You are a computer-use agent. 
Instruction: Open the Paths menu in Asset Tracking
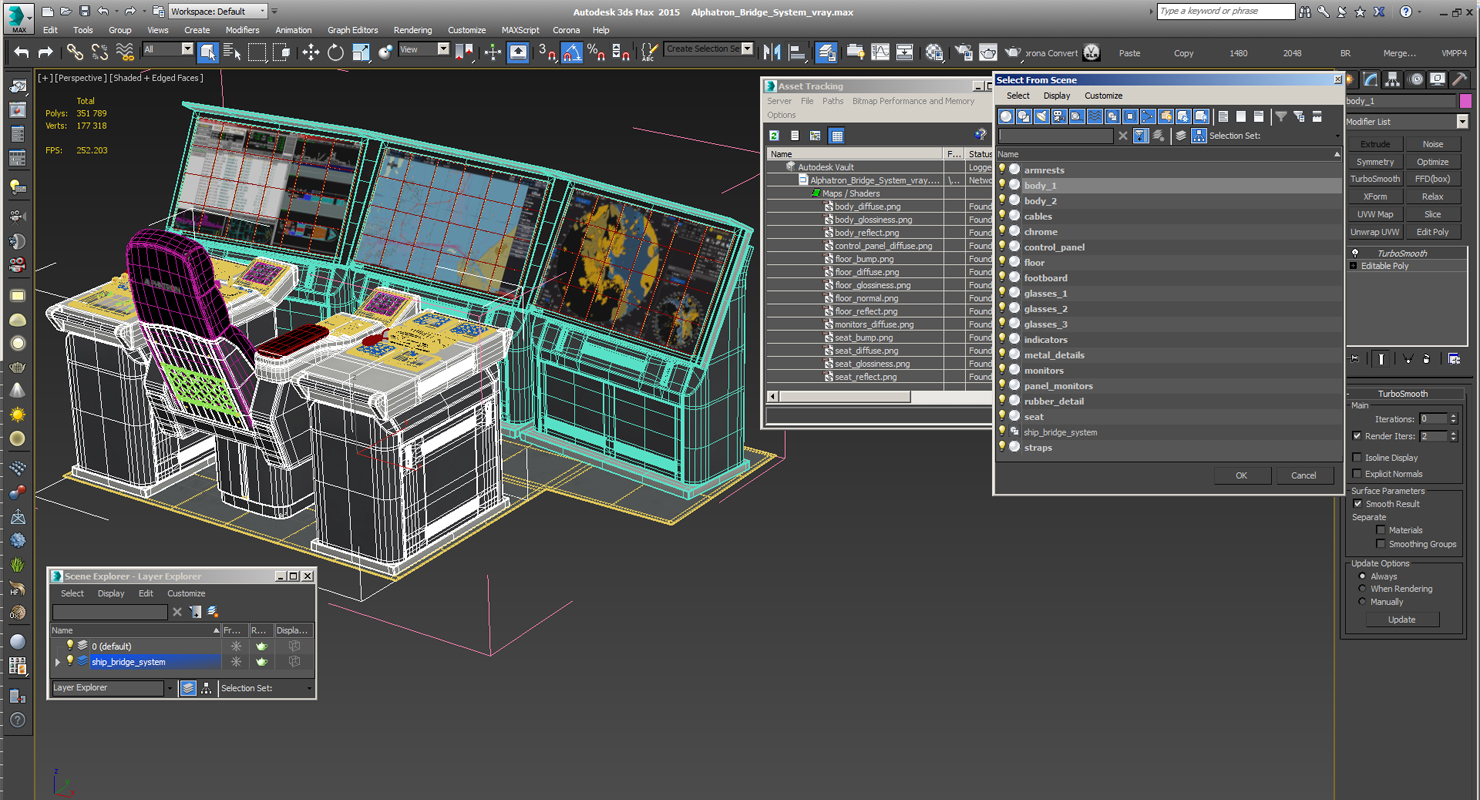click(x=833, y=101)
